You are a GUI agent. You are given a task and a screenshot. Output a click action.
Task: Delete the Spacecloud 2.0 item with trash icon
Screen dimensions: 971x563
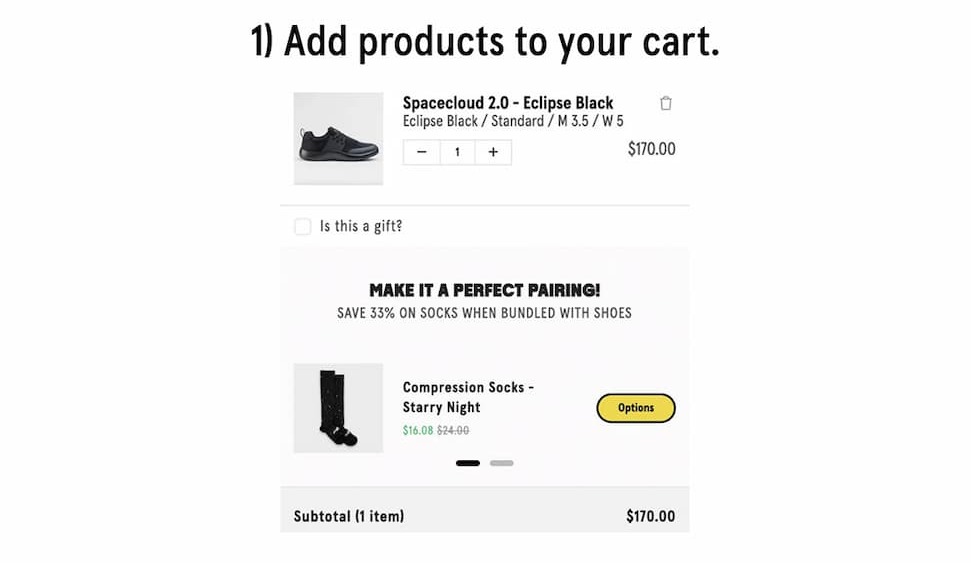666,103
